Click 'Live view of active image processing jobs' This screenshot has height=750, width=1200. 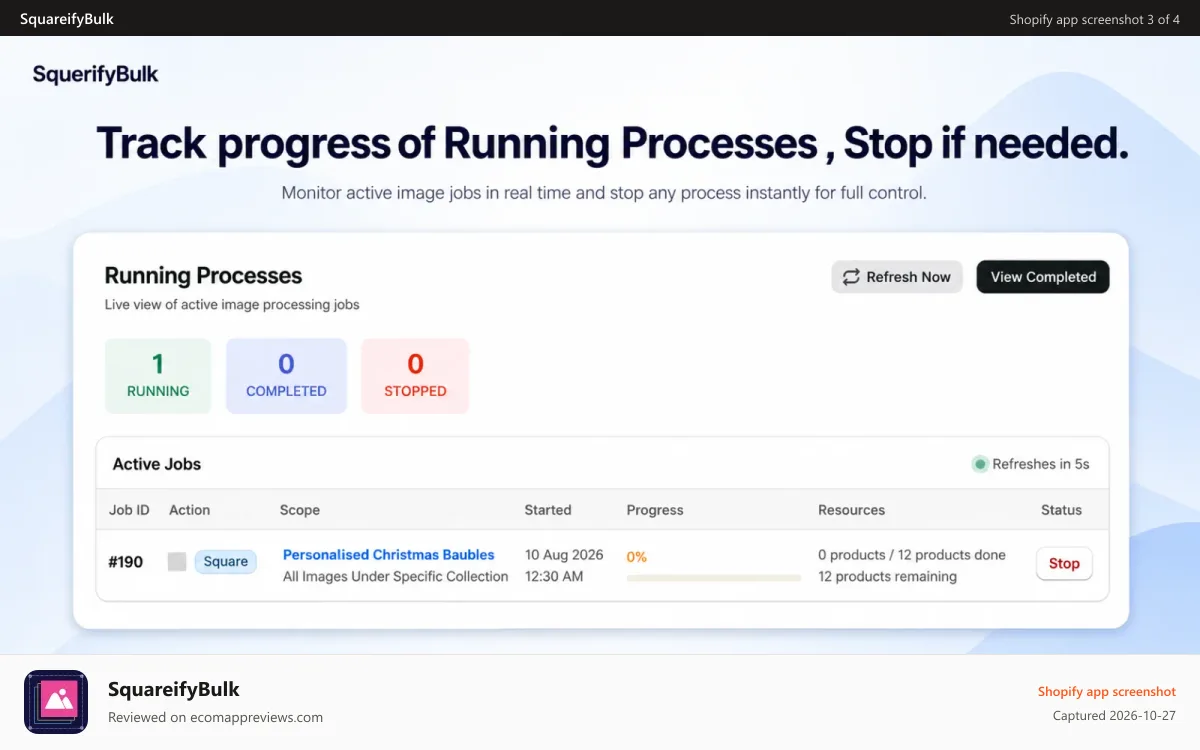tap(232, 304)
